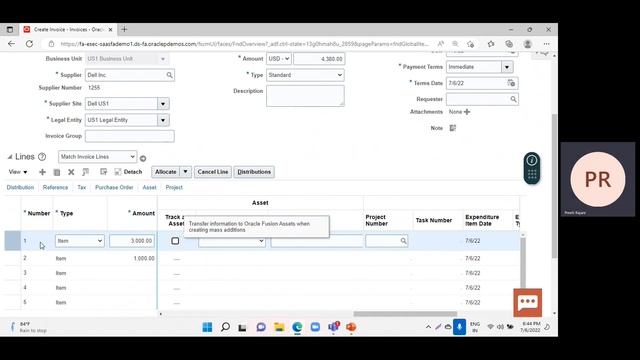Switch to the Purchase Order tab
The image size is (640, 360).
(114, 187)
